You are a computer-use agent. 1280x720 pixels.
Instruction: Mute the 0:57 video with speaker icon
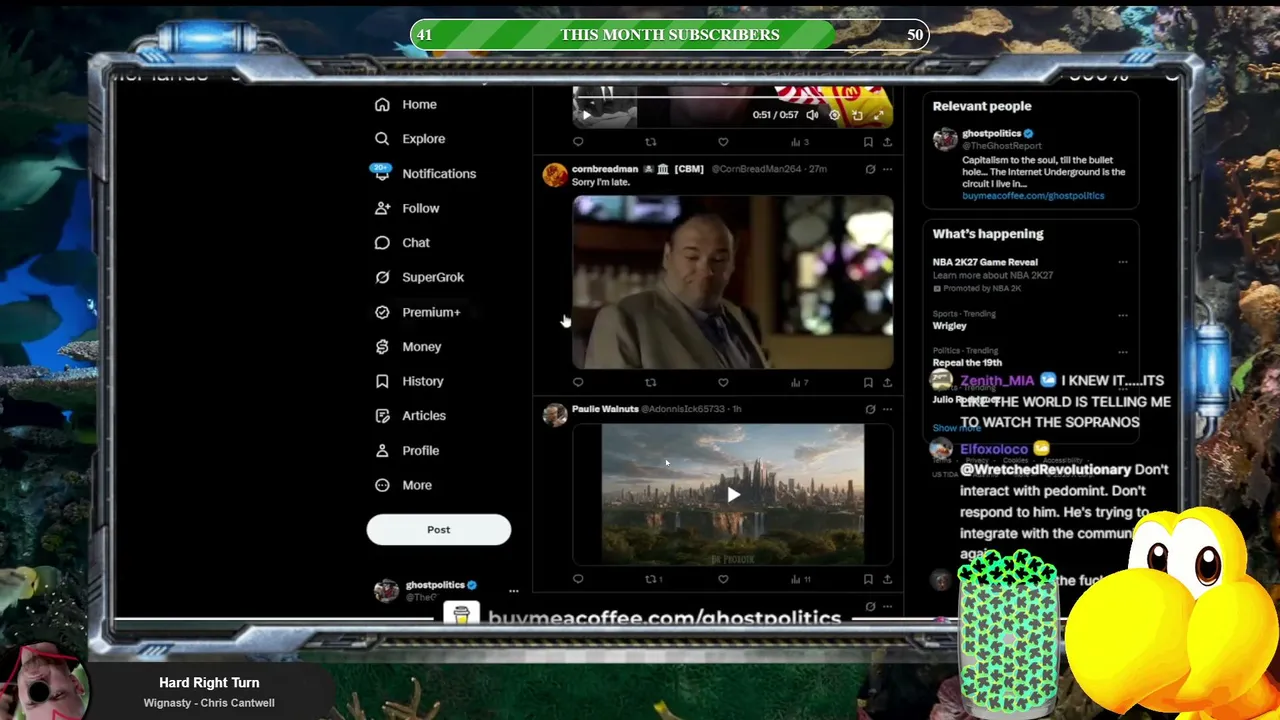[812, 115]
